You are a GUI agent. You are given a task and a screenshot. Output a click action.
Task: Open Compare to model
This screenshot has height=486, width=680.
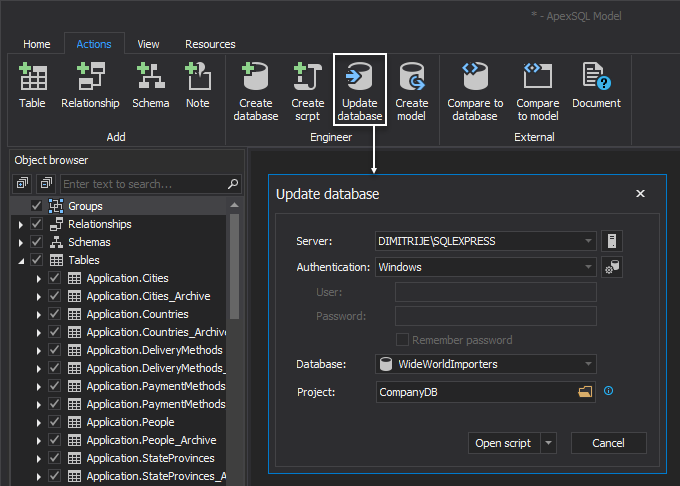coord(538,91)
